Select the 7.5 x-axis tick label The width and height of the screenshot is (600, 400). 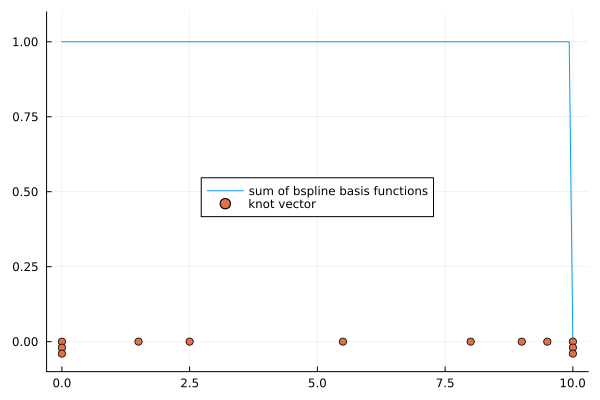(445, 383)
